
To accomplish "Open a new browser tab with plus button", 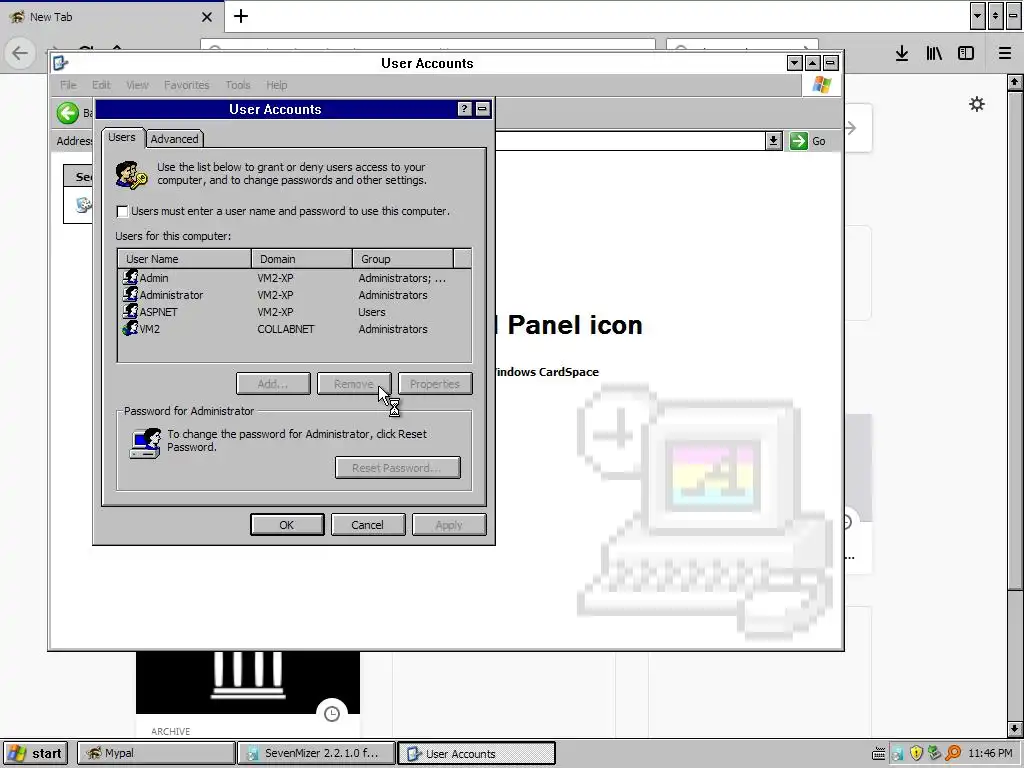I will [x=241, y=16].
